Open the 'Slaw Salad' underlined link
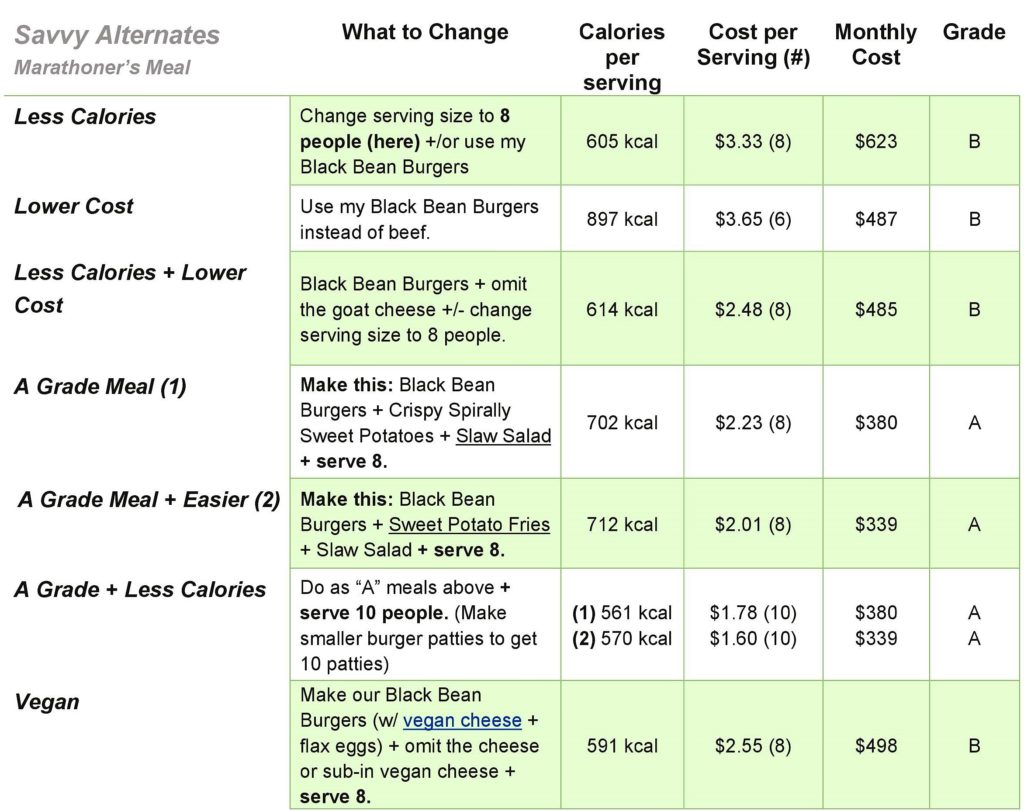This screenshot has height=811, width=1024. 503,435
